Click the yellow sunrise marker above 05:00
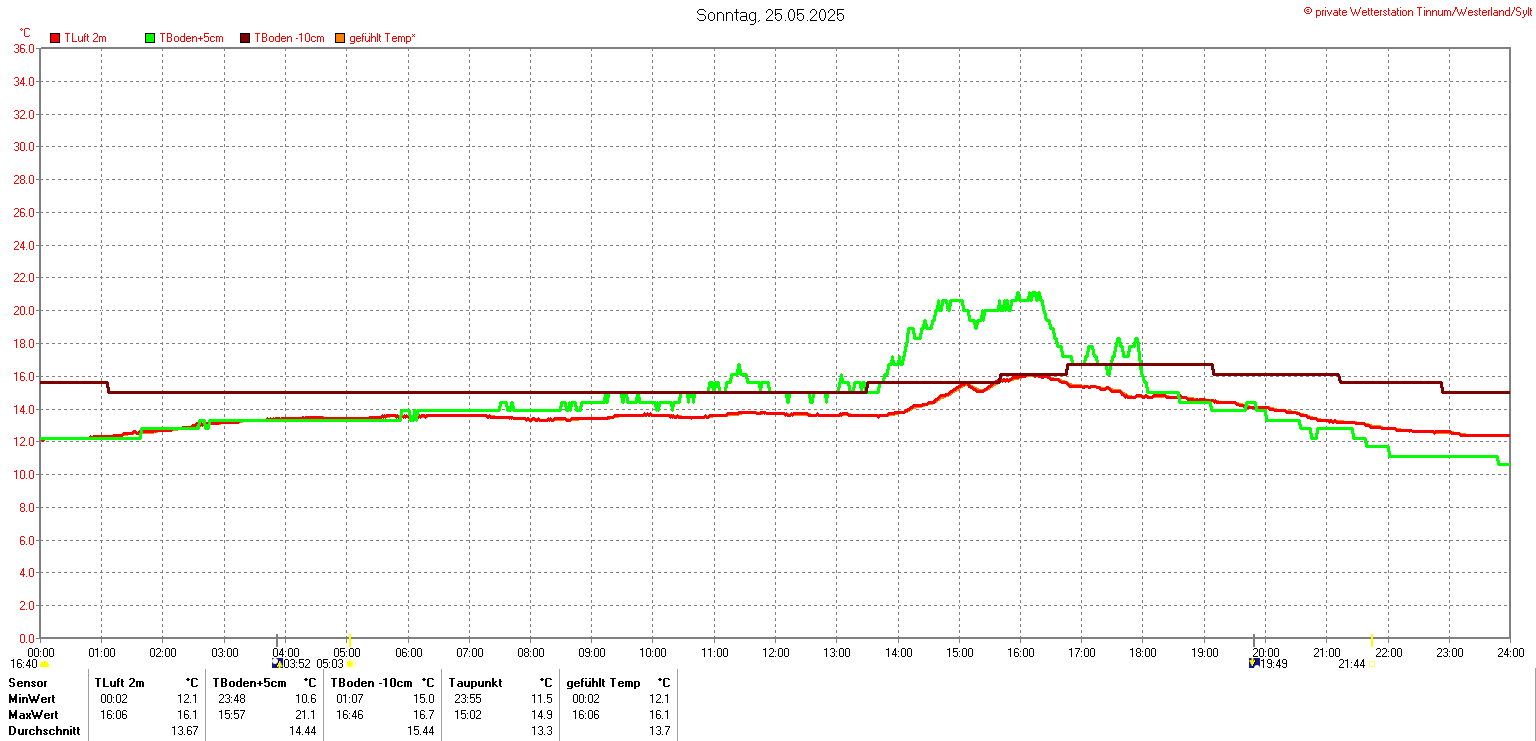The image size is (1536, 741). coord(349,640)
